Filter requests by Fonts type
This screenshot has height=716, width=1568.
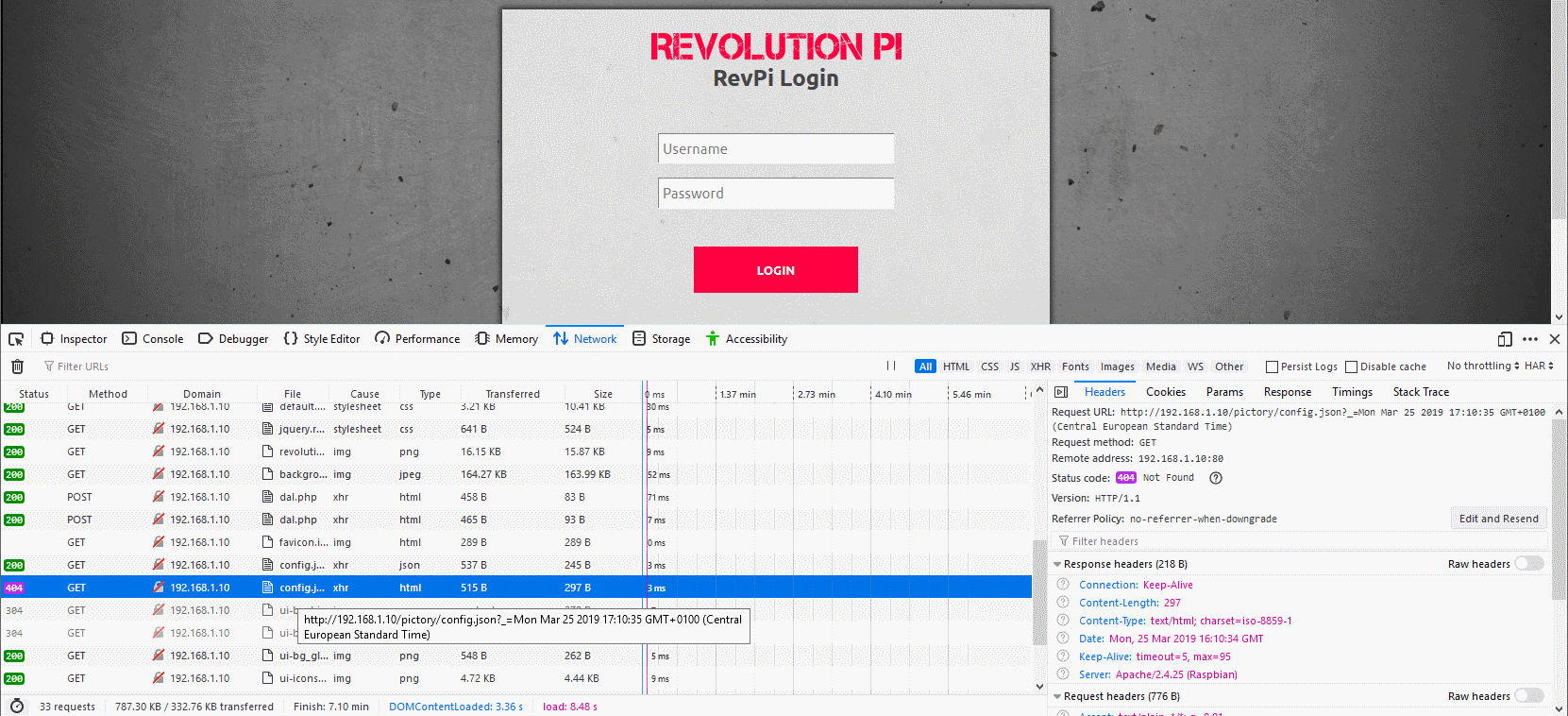(1075, 367)
